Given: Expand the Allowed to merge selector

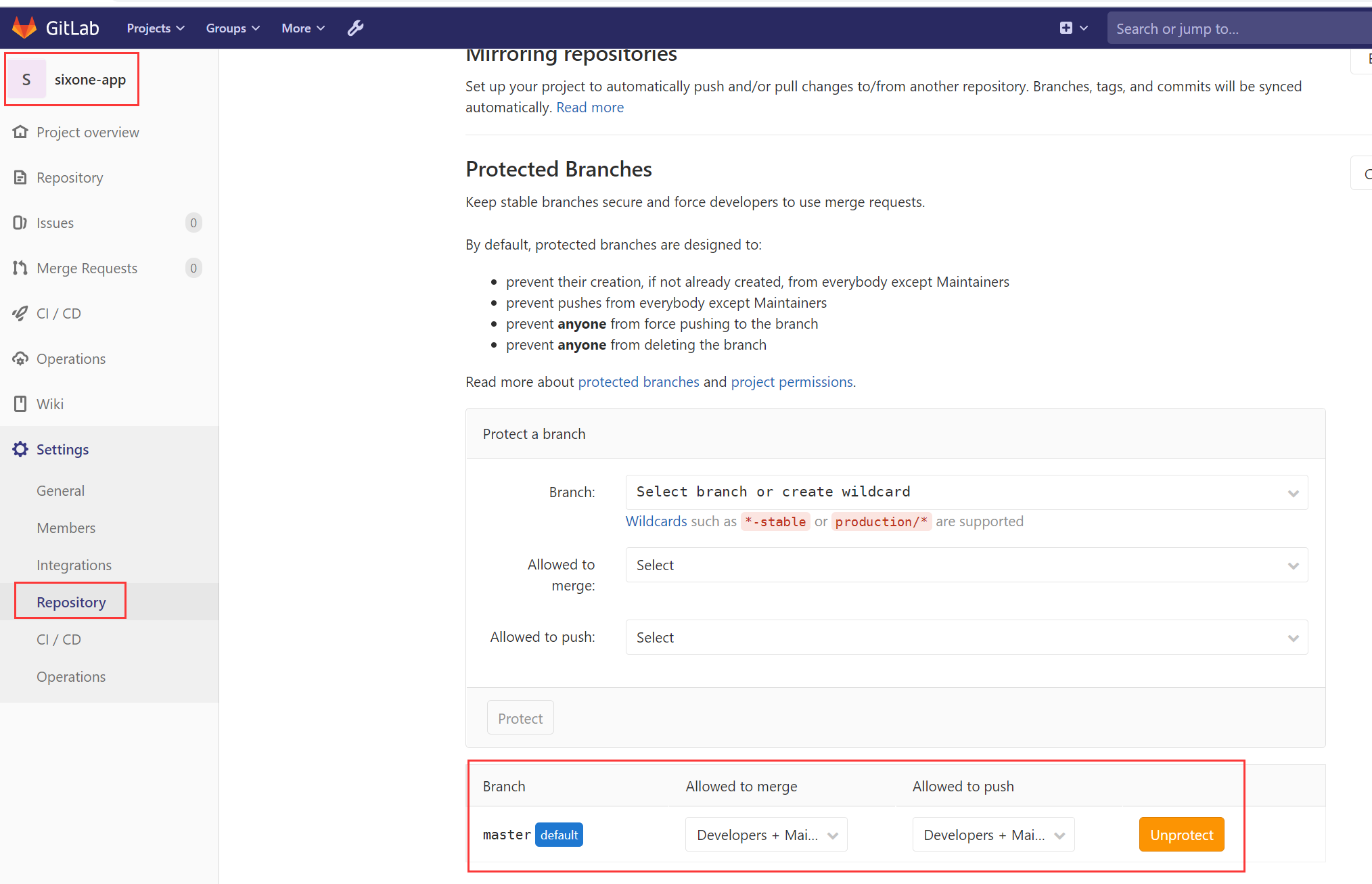Looking at the screenshot, I should click(x=965, y=565).
